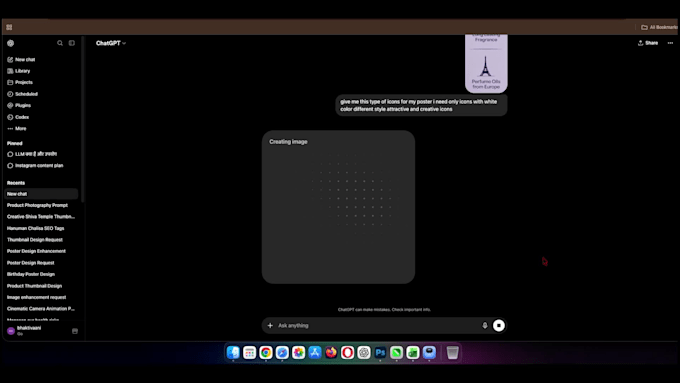Click the sidebar scrollbar

(x=82, y=119)
